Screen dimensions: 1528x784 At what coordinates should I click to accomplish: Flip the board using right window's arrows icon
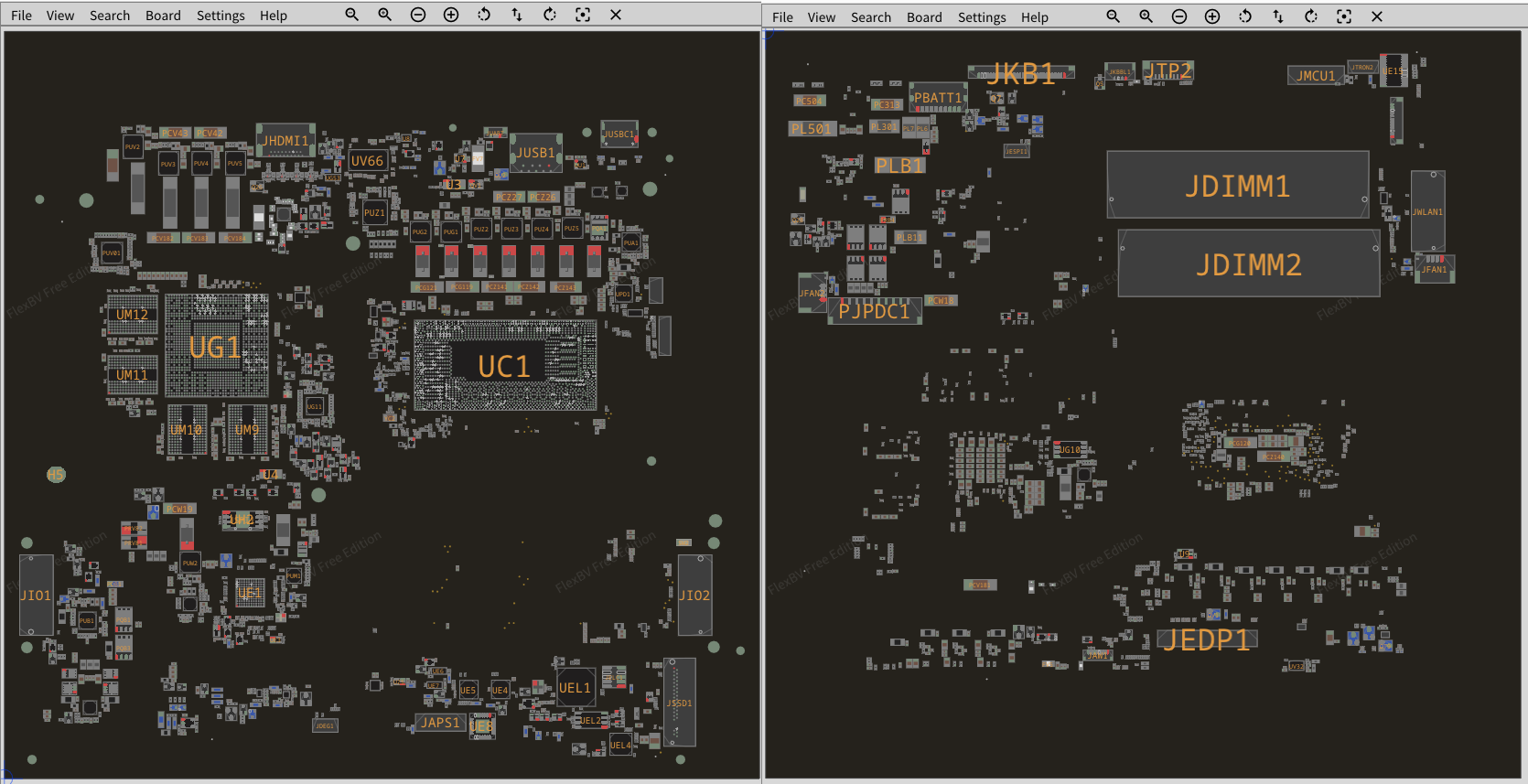click(1278, 16)
